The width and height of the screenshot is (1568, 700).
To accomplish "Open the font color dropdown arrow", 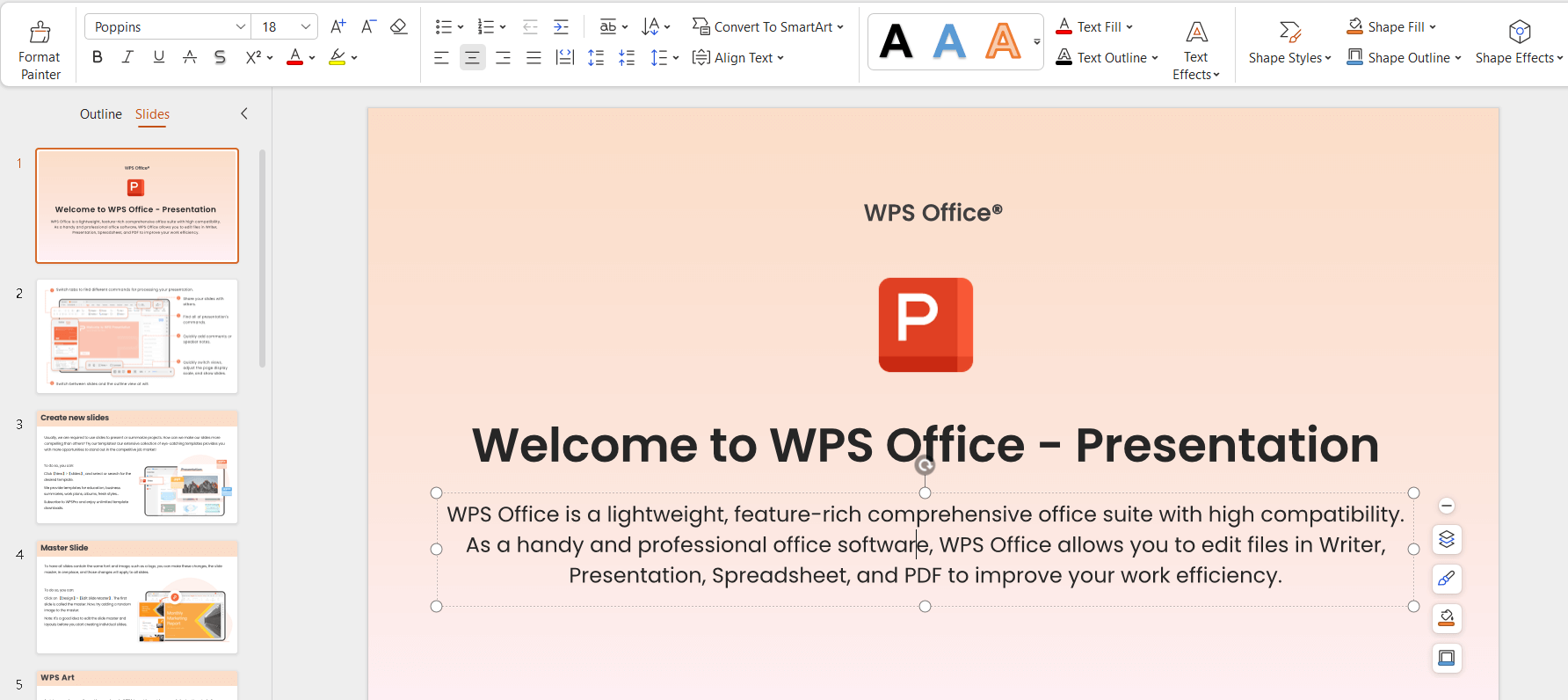I will (312, 58).
